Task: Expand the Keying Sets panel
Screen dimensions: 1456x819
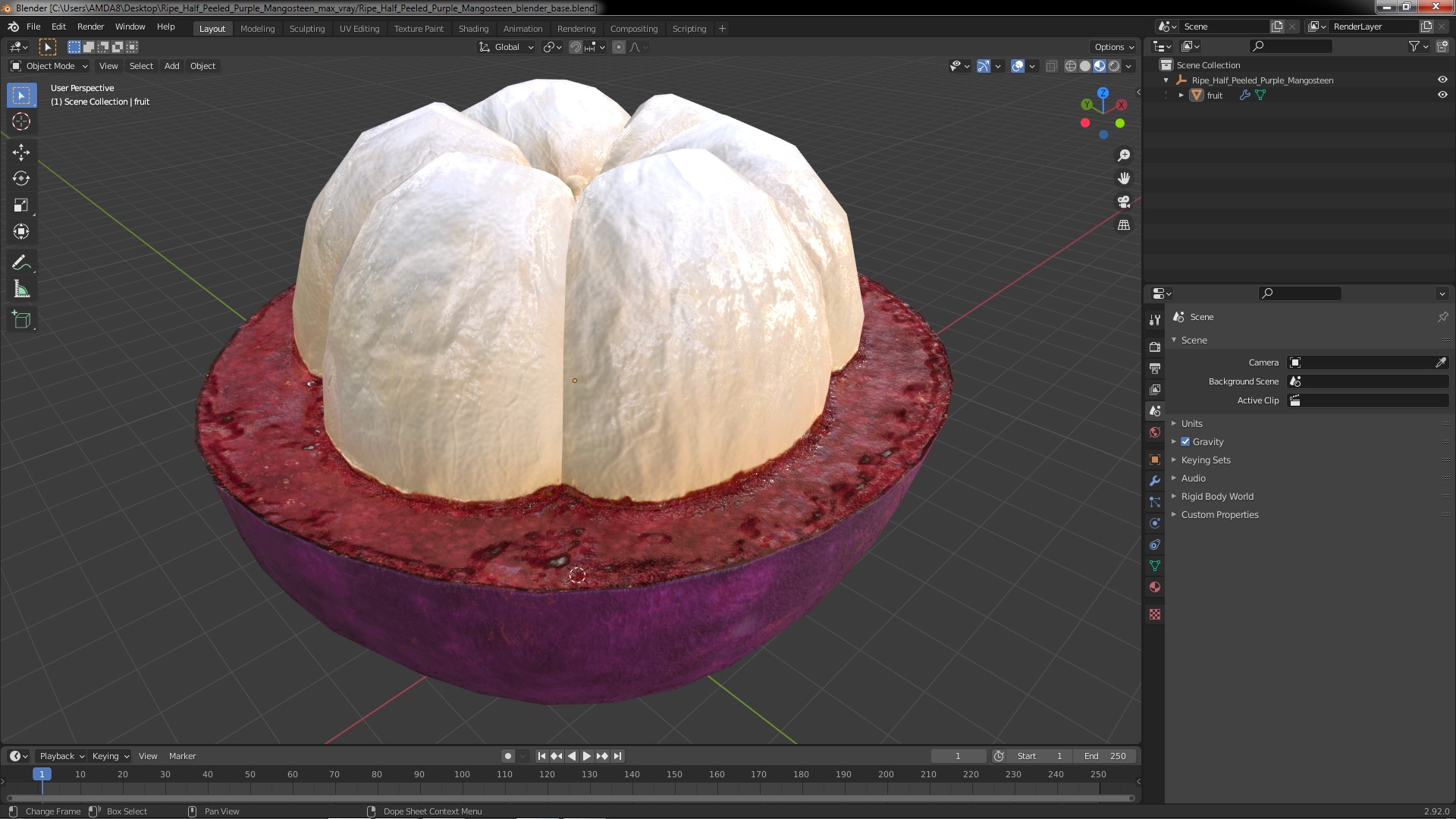Action: click(x=1206, y=460)
